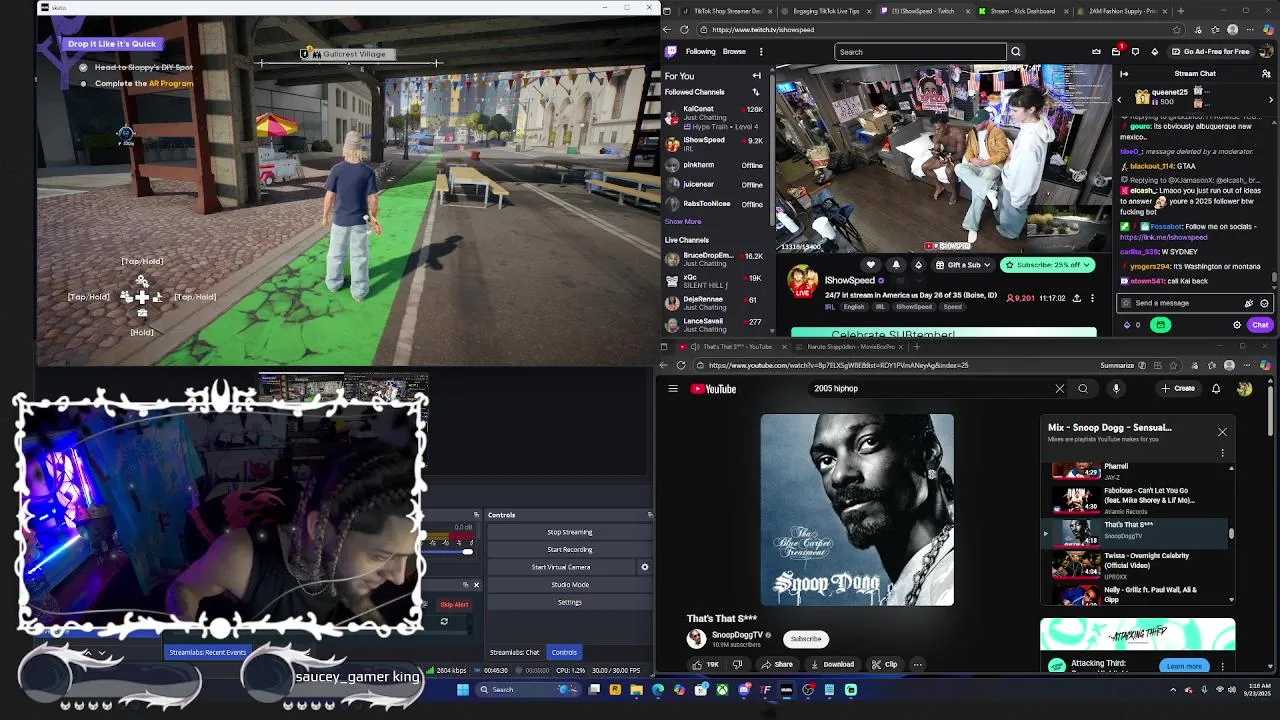Switch to Engaging TikTok Live Tips tab
The height and width of the screenshot is (720, 1280).
[x=825, y=11]
